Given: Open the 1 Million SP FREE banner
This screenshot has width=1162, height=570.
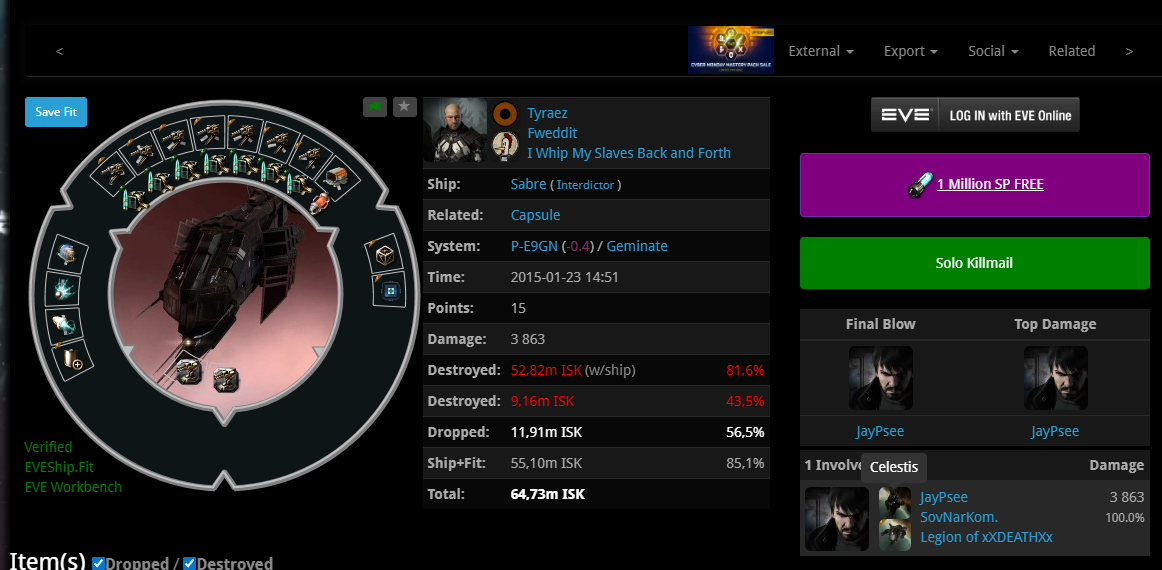Looking at the screenshot, I should coord(975,185).
